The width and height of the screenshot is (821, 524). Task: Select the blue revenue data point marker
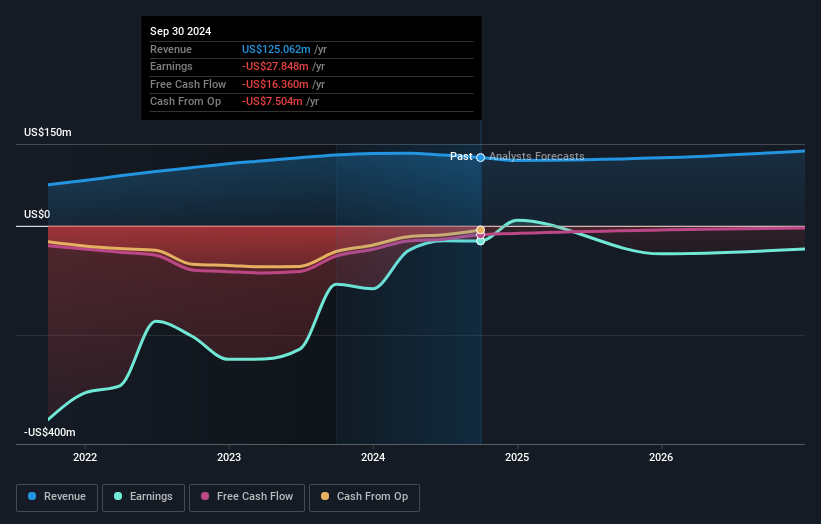(481, 158)
